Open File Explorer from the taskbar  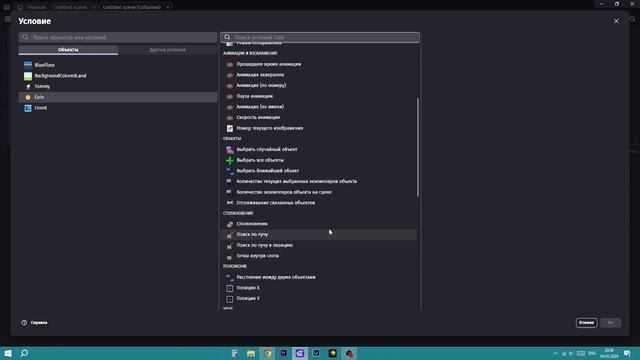pyautogui.click(x=251, y=353)
